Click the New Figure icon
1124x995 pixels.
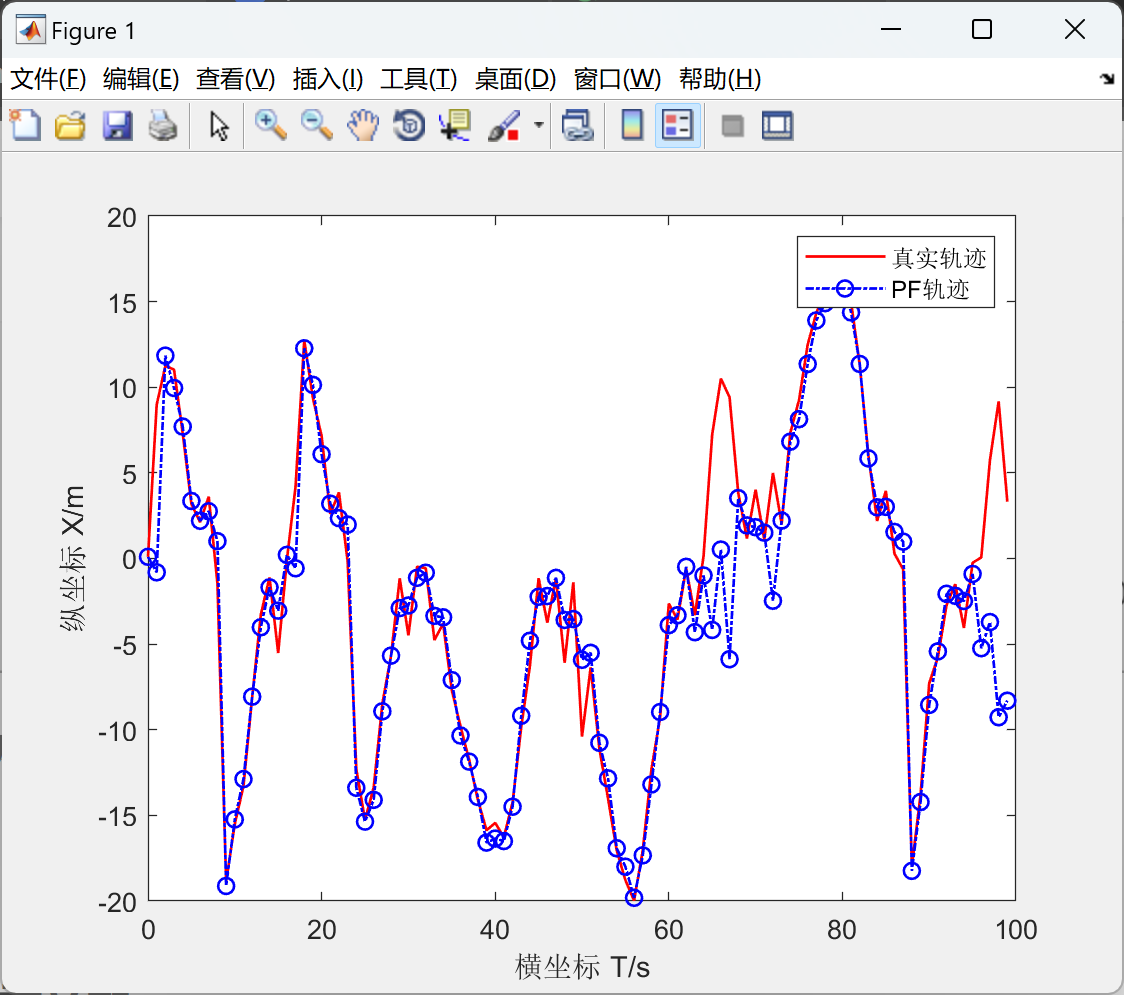[25, 125]
